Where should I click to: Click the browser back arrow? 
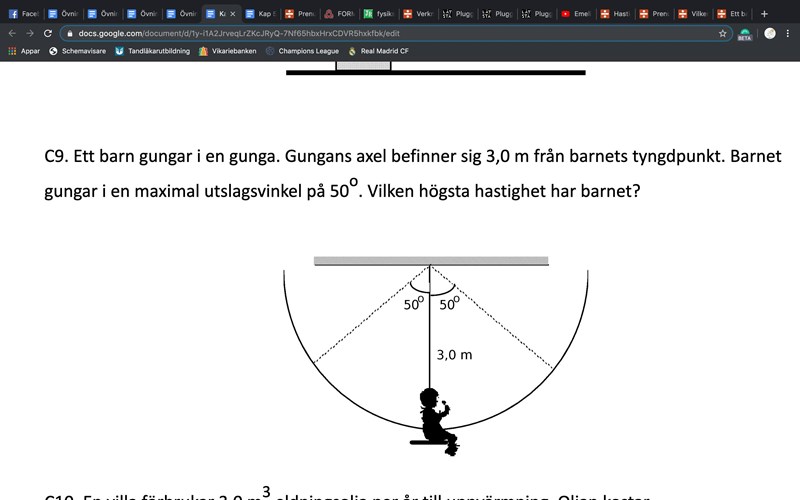[x=12, y=33]
